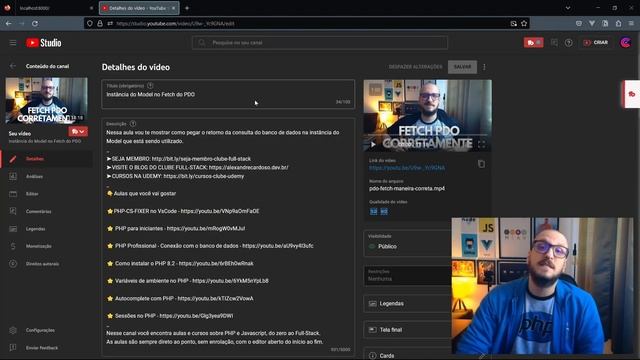
Task: Click the title help question mark icon
Action: (150, 85)
